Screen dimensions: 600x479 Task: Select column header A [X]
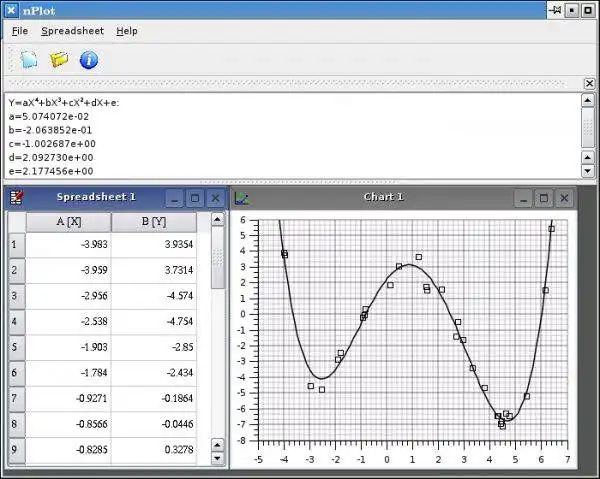point(68,222)
